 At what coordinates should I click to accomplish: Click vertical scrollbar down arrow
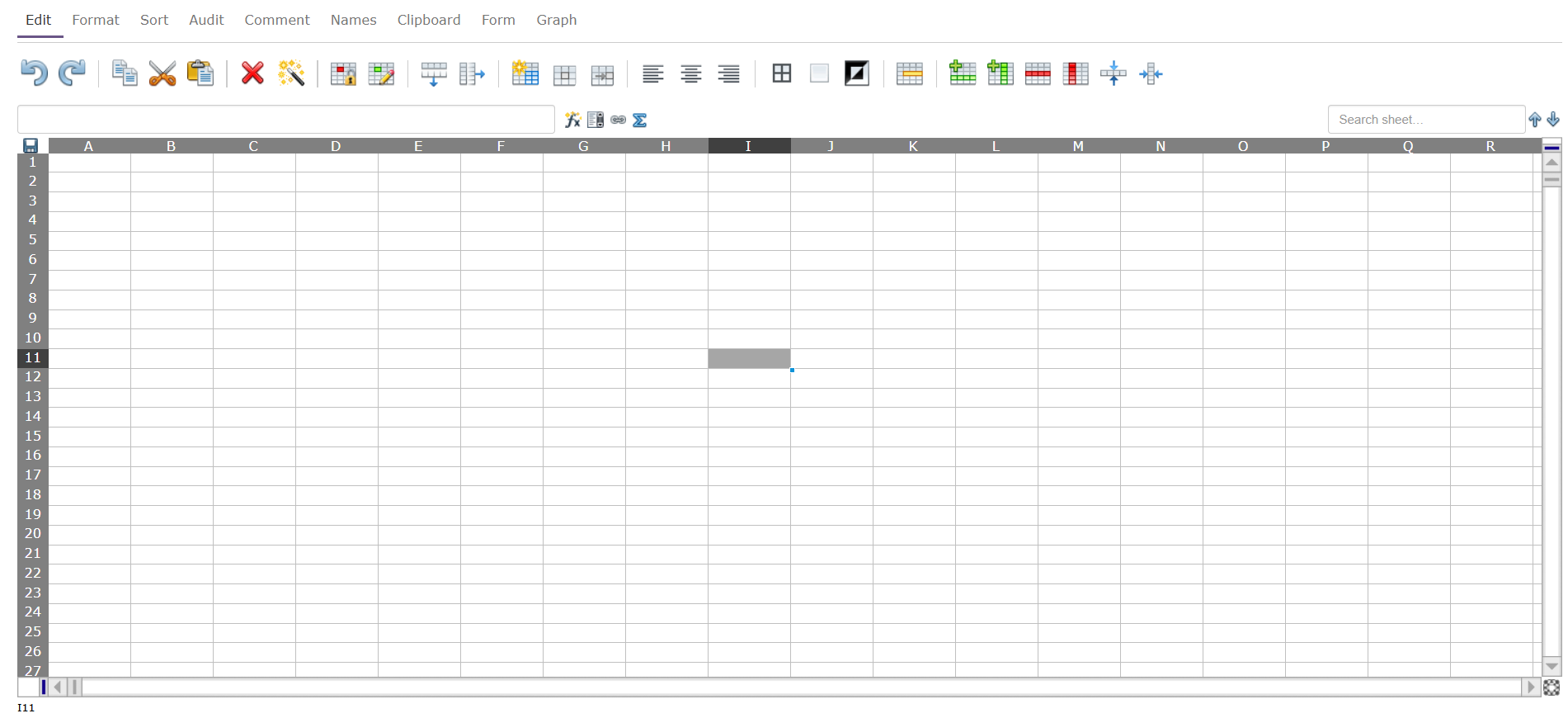point(1552,666)
